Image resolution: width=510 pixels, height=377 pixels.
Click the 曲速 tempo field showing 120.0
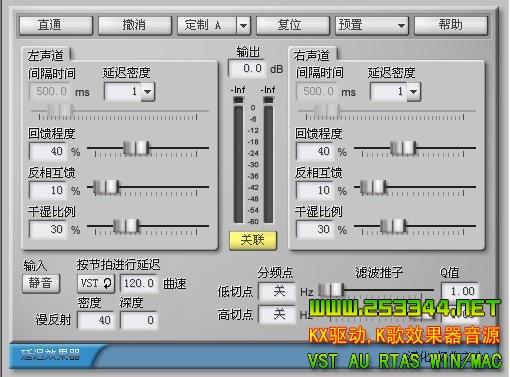(139, 283)
